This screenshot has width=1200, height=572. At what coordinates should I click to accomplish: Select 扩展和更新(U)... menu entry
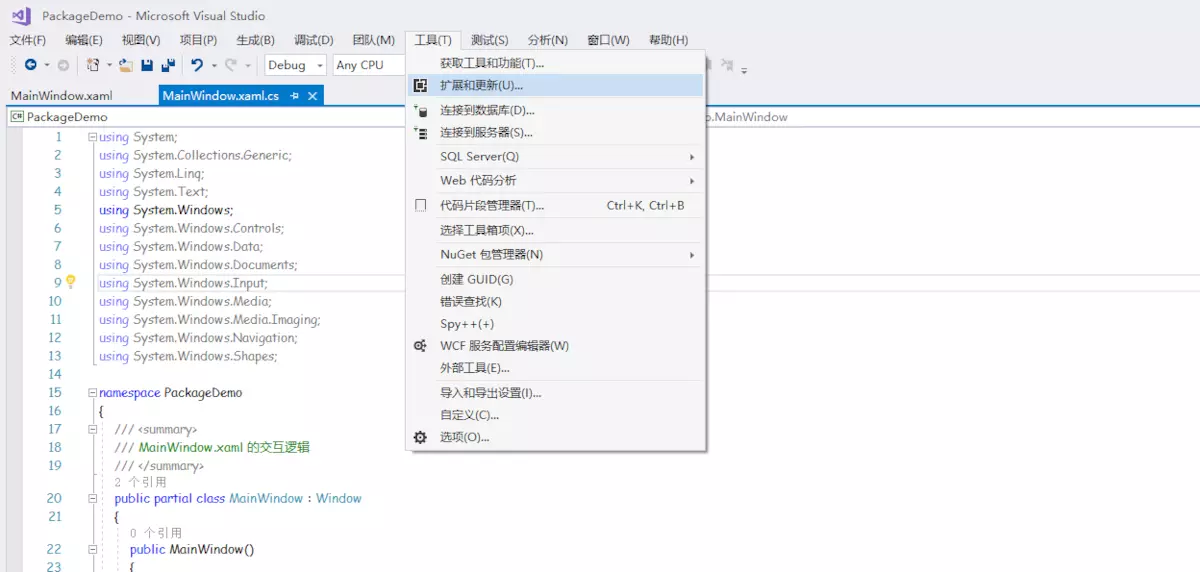click(x=555, y=86)
